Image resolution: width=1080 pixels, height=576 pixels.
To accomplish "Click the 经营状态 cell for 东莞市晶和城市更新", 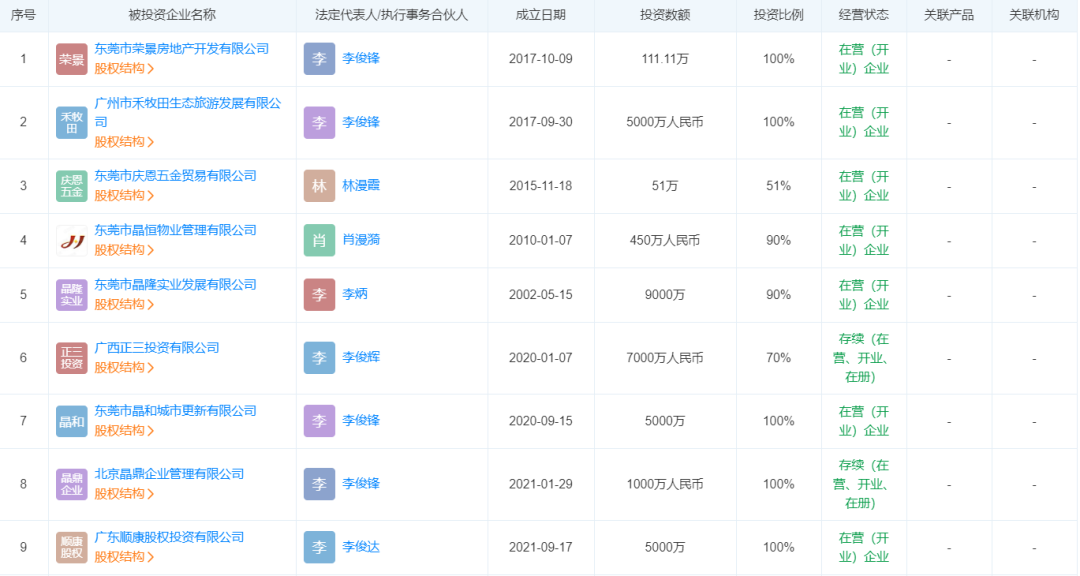I will click(863, 421).
